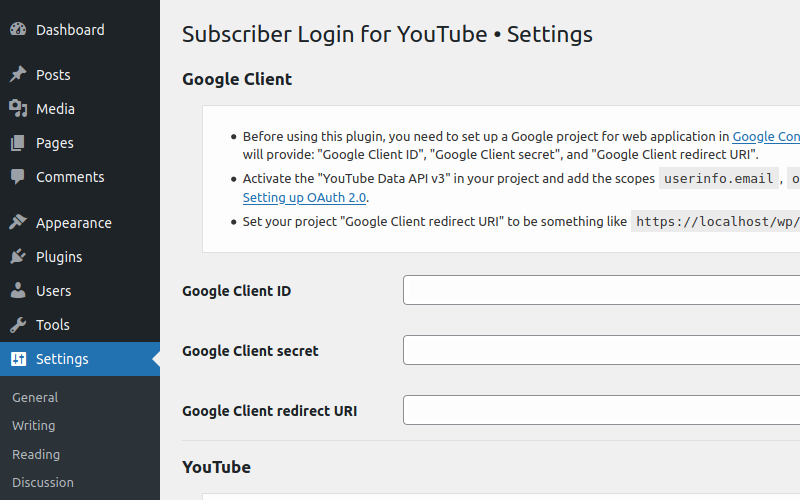
Task: Open the Appearance menu label
Action: 73,223
